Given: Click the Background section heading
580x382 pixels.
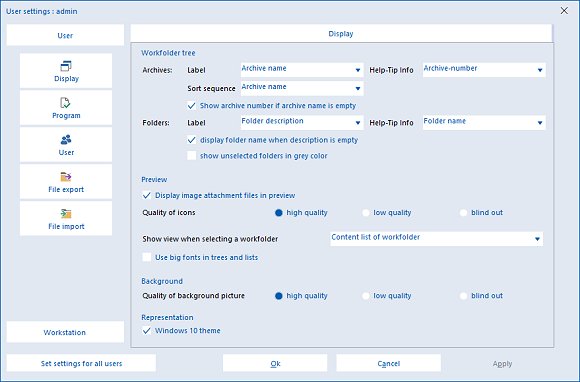Looking at the screenshot, I should (162, 281).
